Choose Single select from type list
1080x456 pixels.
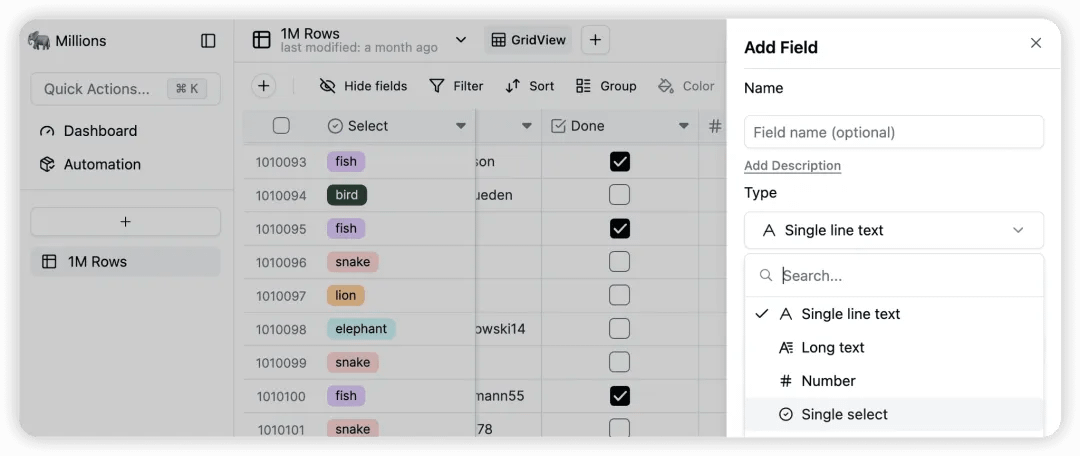844,414
